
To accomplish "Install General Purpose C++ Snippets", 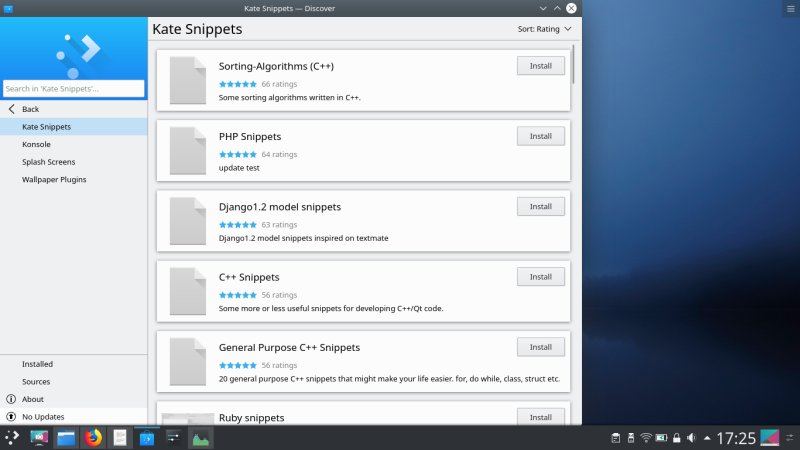I will (541, 347).
